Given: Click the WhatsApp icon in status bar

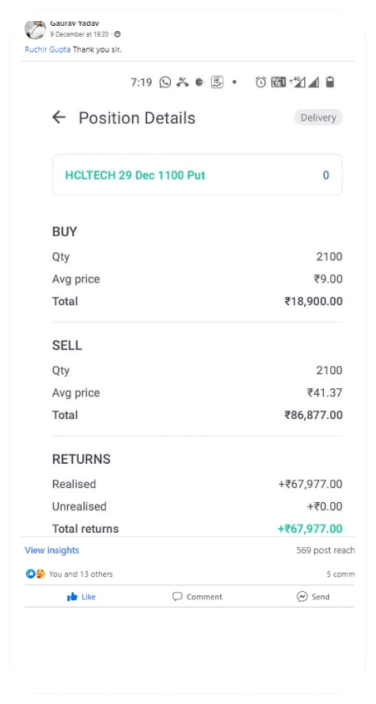Looking at the screenshot, I should click(165, 82).
